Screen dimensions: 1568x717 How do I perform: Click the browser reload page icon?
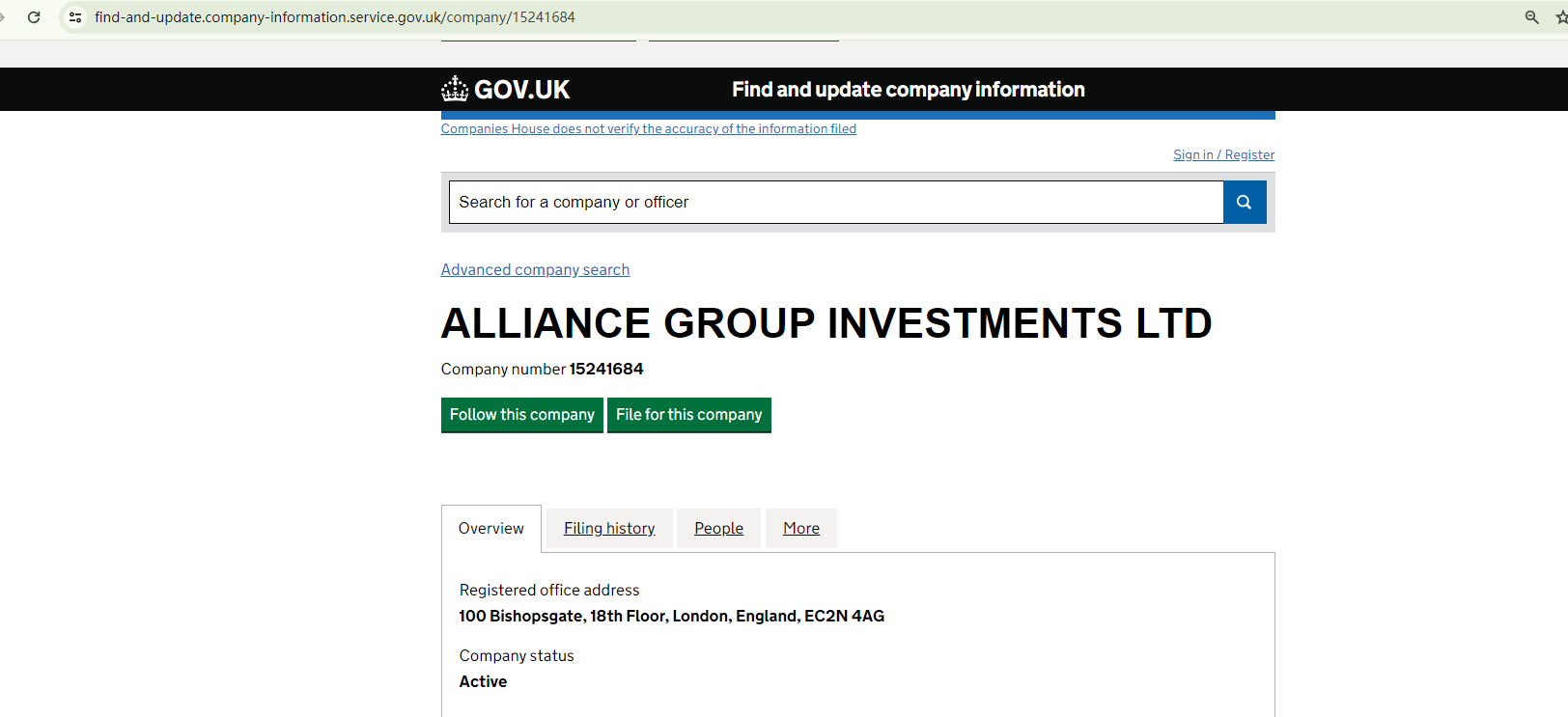tap(34, 17)
